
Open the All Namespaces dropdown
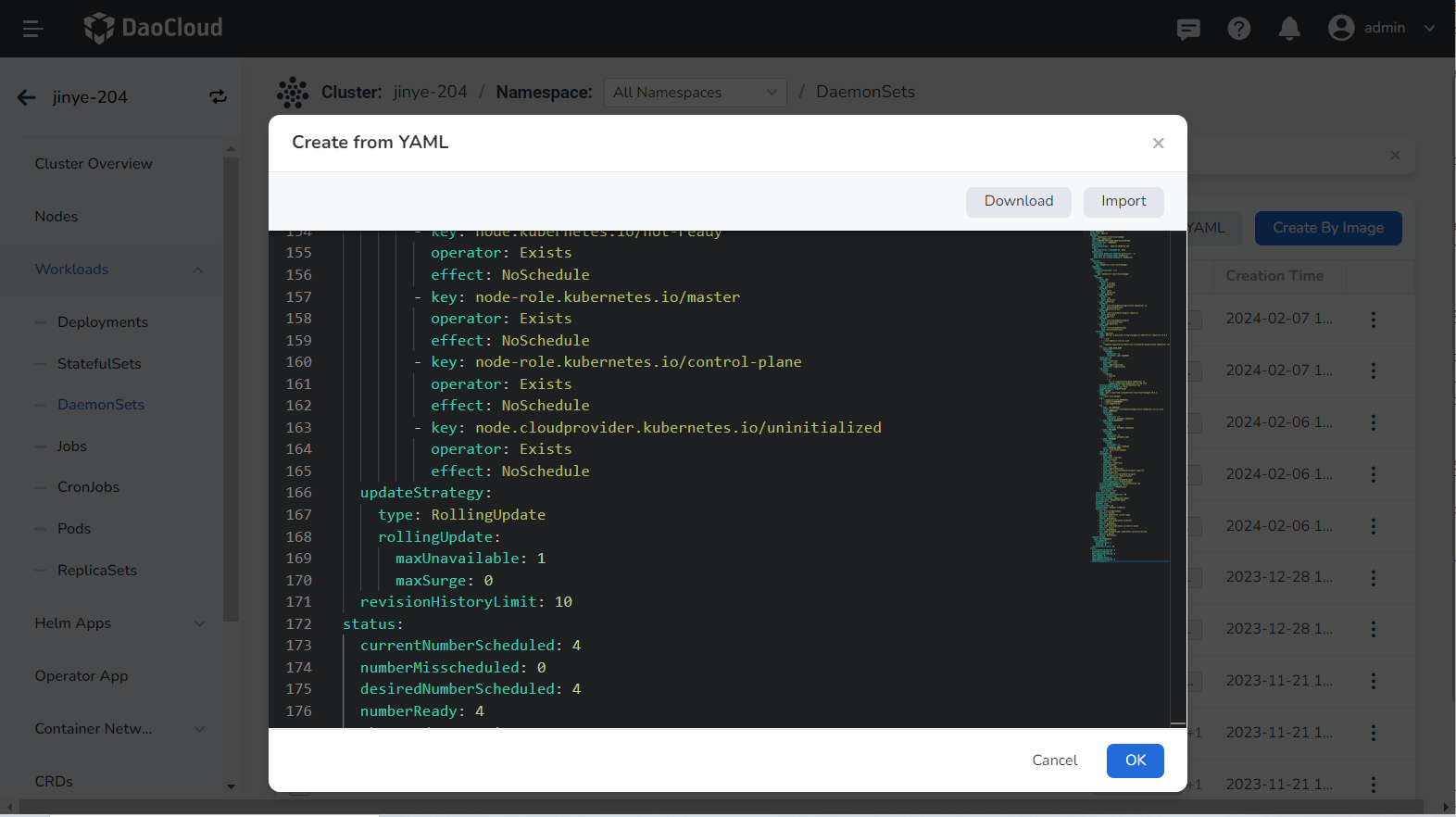pyautogui.click(x=695, y=93)
